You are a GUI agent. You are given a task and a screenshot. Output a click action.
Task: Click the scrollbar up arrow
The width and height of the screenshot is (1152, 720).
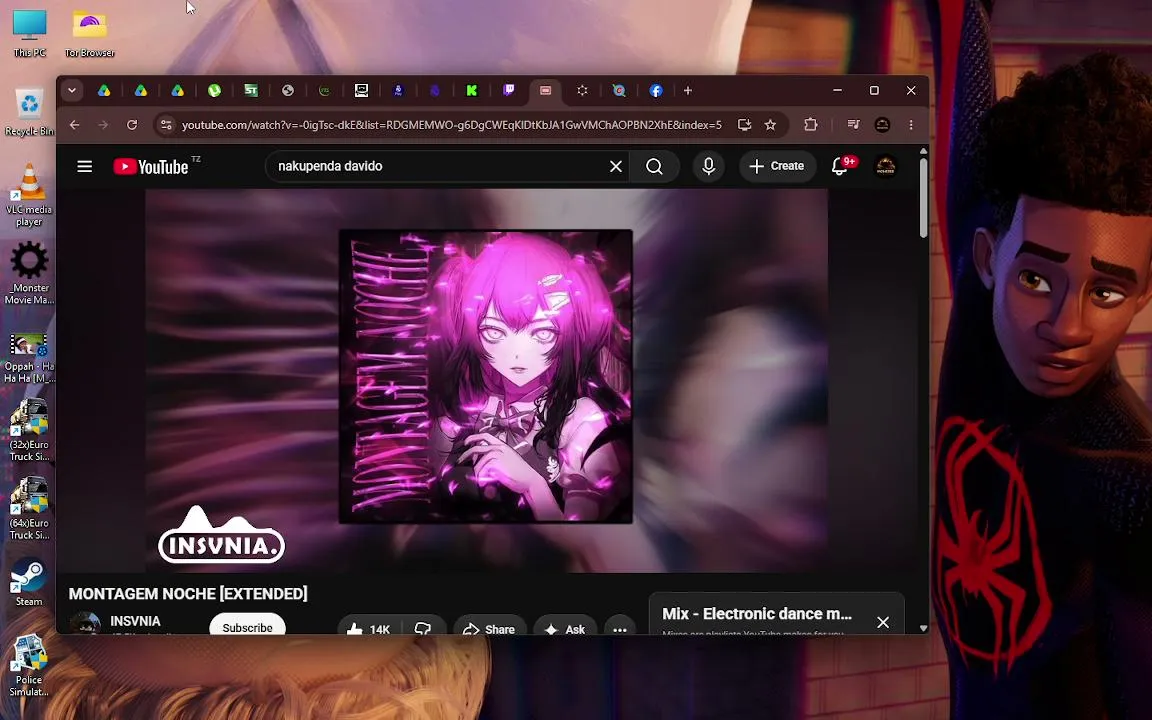(924, 151)
